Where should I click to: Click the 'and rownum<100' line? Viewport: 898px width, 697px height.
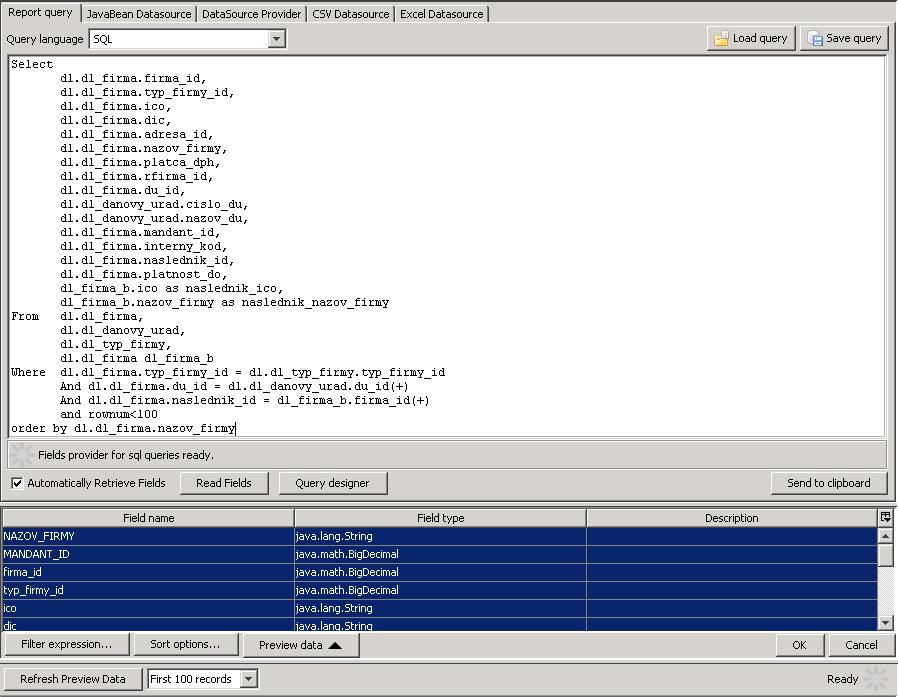tap(109, 414)
